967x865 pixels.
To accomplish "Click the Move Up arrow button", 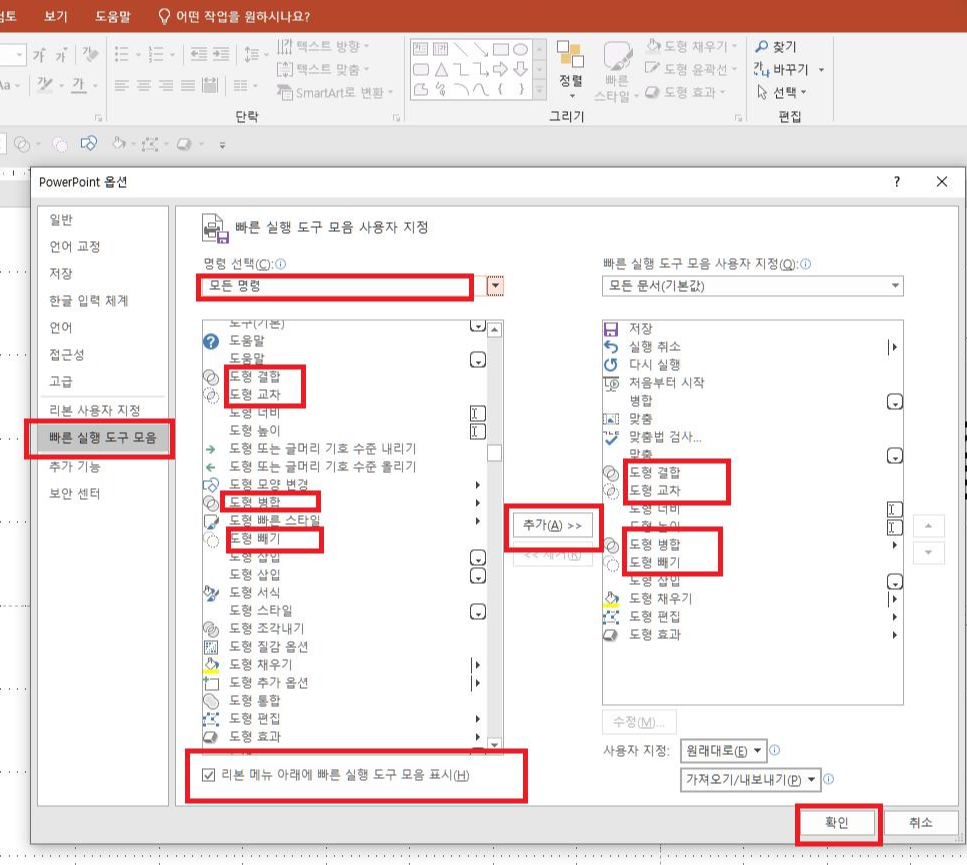I will [x=928, y=526].
